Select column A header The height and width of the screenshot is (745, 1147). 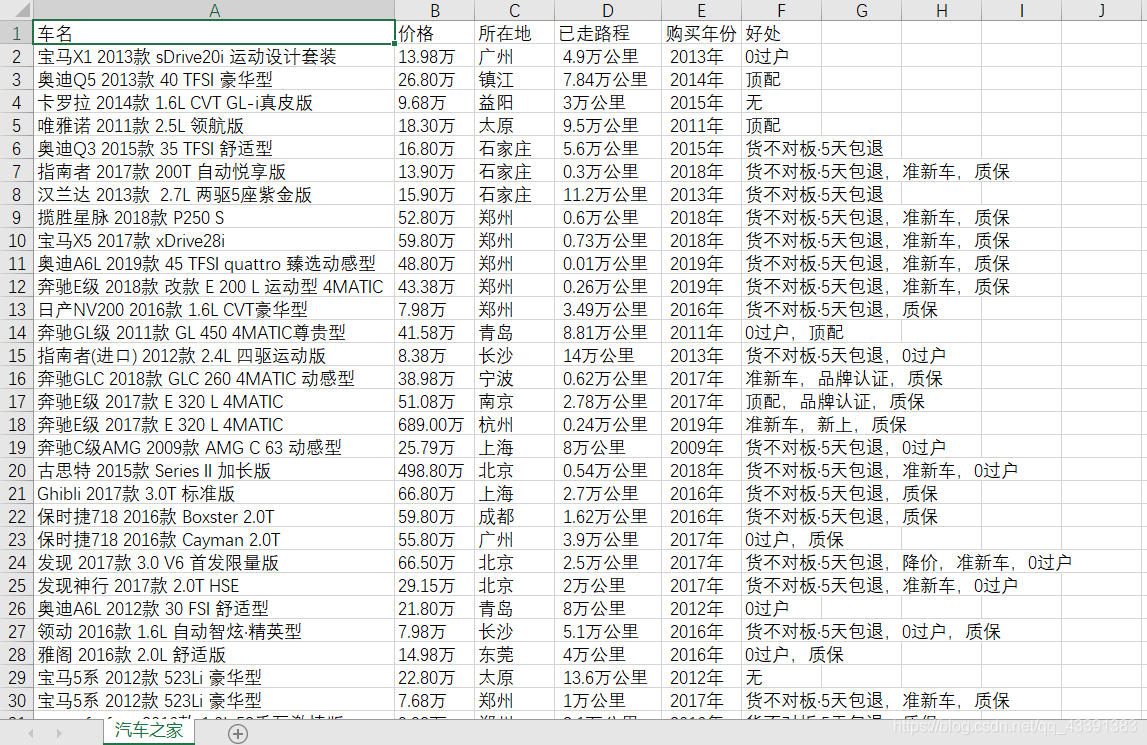tap(214, 10)
